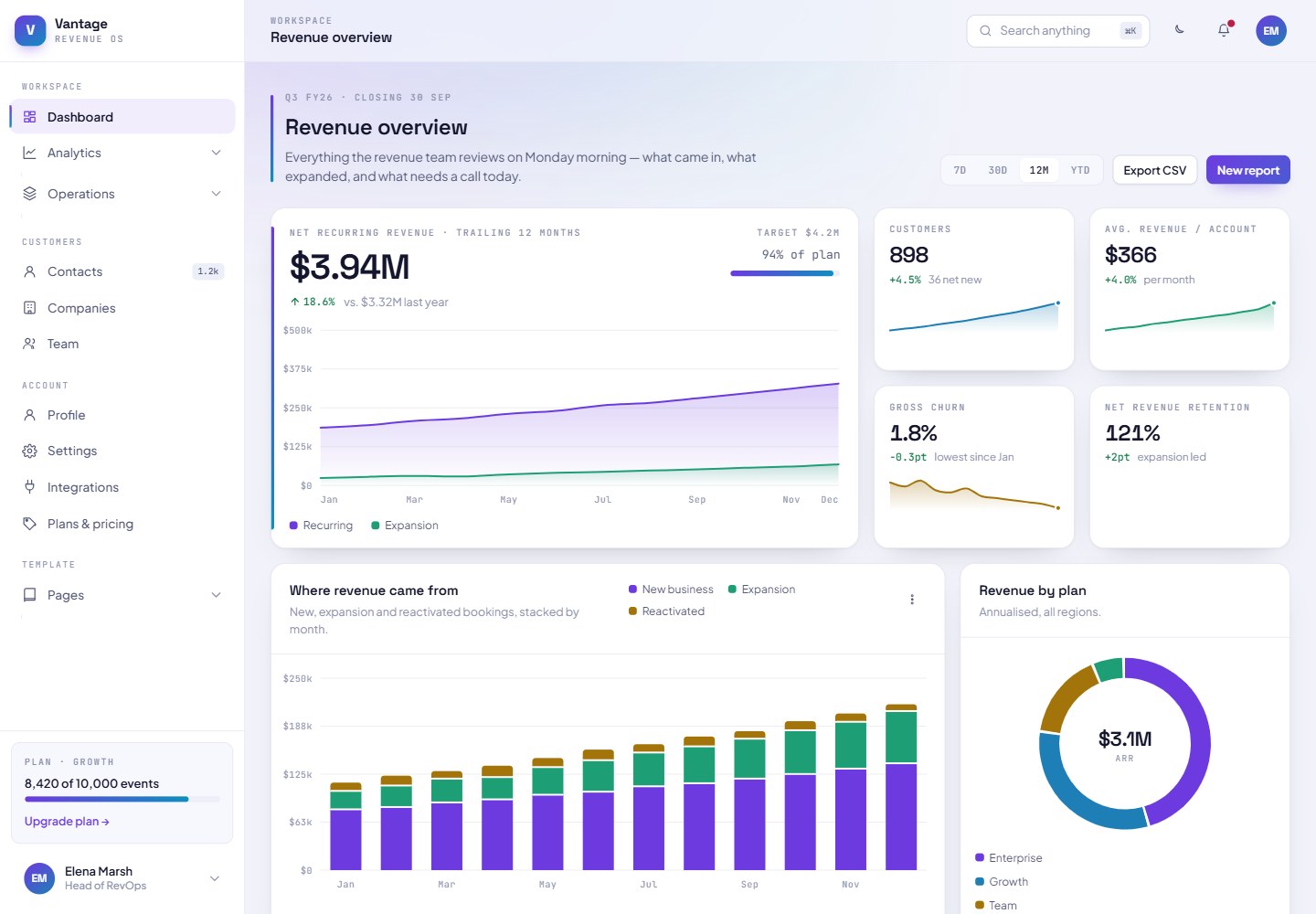Screen dimensions: 1316x914
Task: Click the Pages document icon
Action: point(29,595)
